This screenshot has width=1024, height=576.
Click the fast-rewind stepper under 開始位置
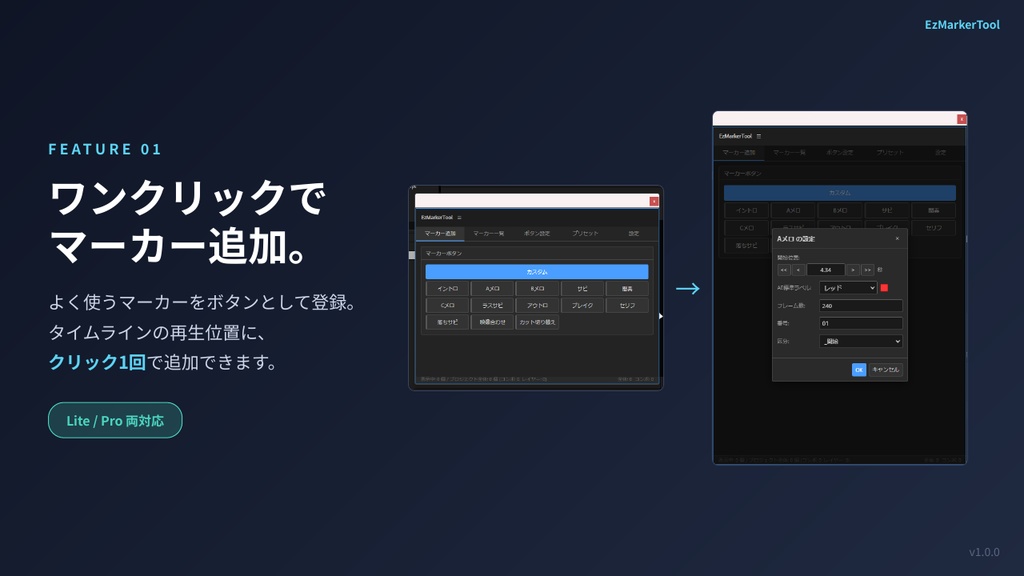point(784,270)
